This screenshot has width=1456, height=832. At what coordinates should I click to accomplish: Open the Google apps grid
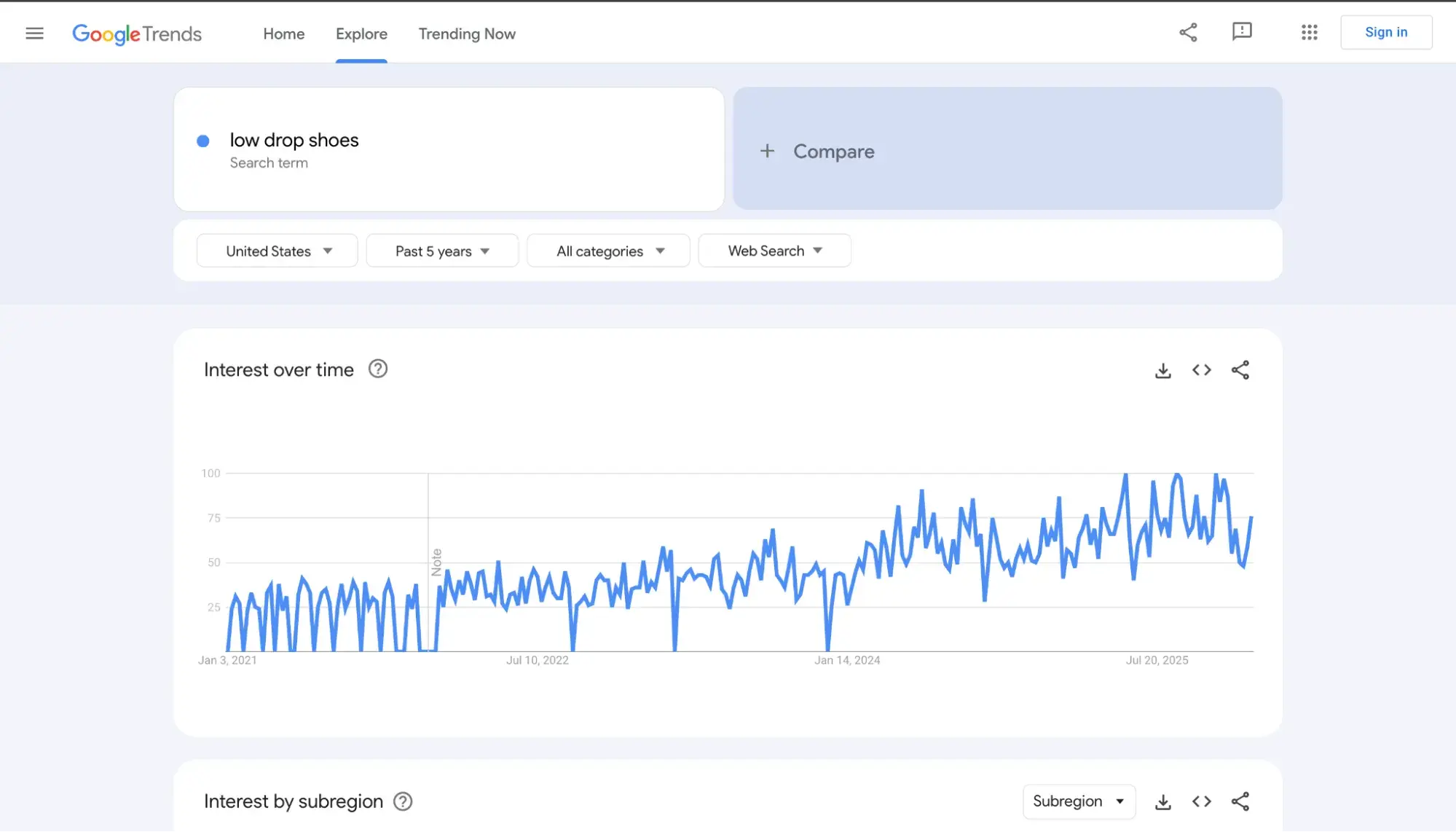[x=1309, y=32]
